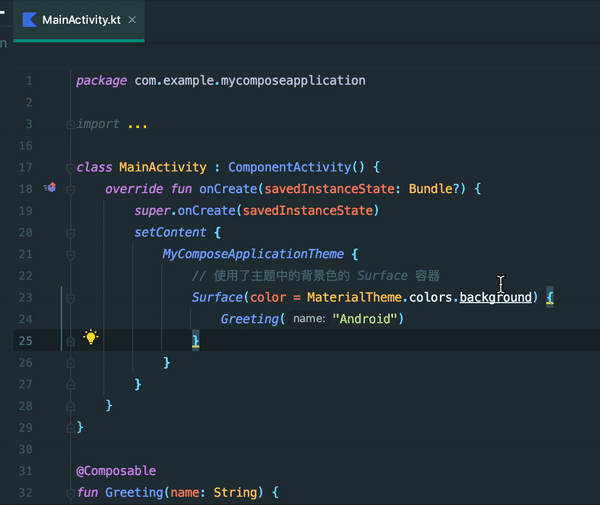Collapse the Surface block at line 23
600x505 pixels.
70,298
